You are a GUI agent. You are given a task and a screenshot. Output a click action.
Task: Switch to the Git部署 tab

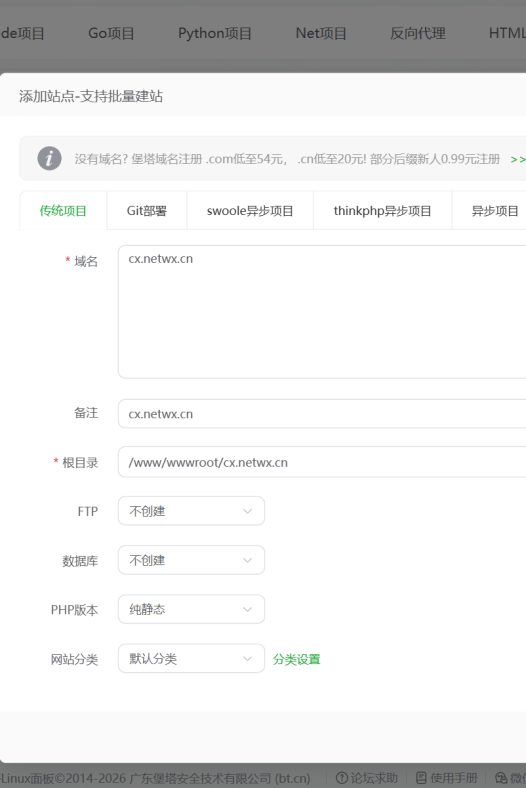coord(147,211)
